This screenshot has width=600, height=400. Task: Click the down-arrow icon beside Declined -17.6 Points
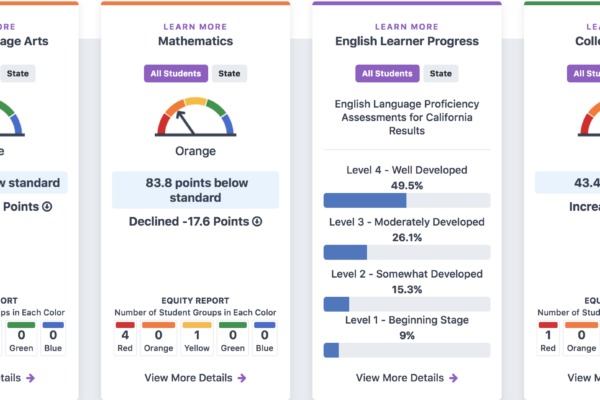257,222
